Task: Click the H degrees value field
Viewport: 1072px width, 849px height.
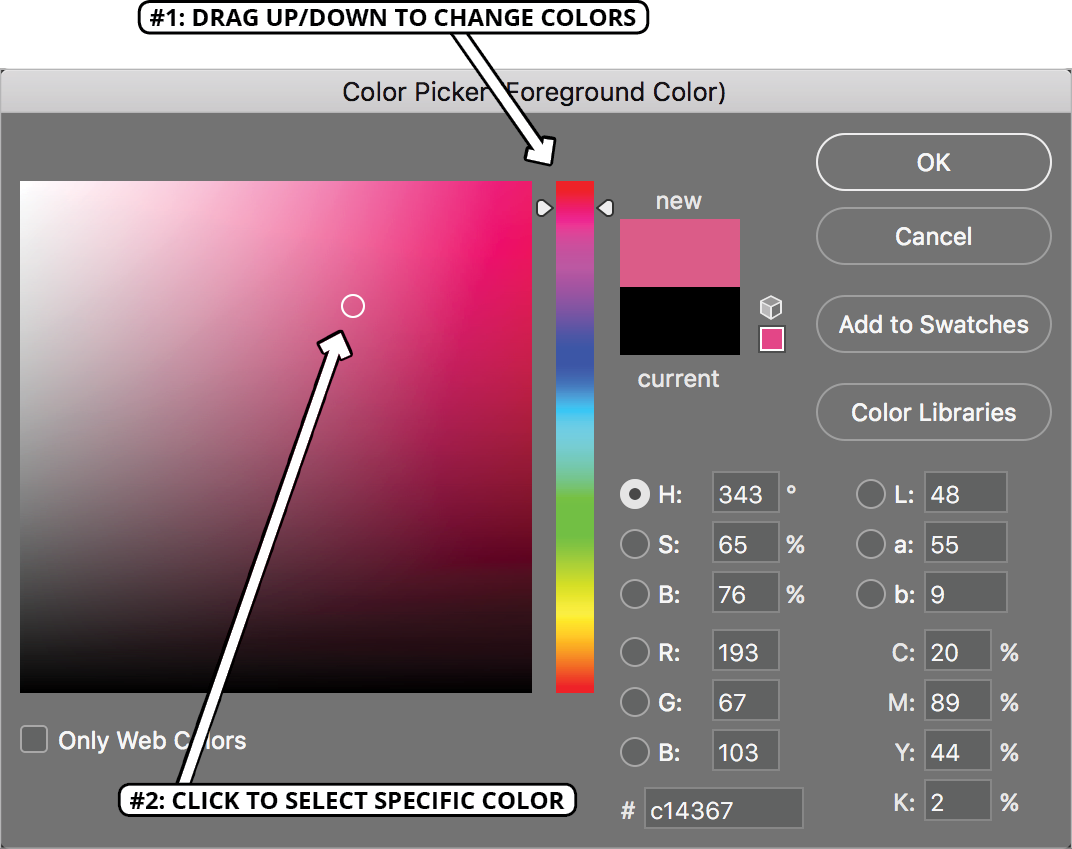Action: (x=744, y=493)
